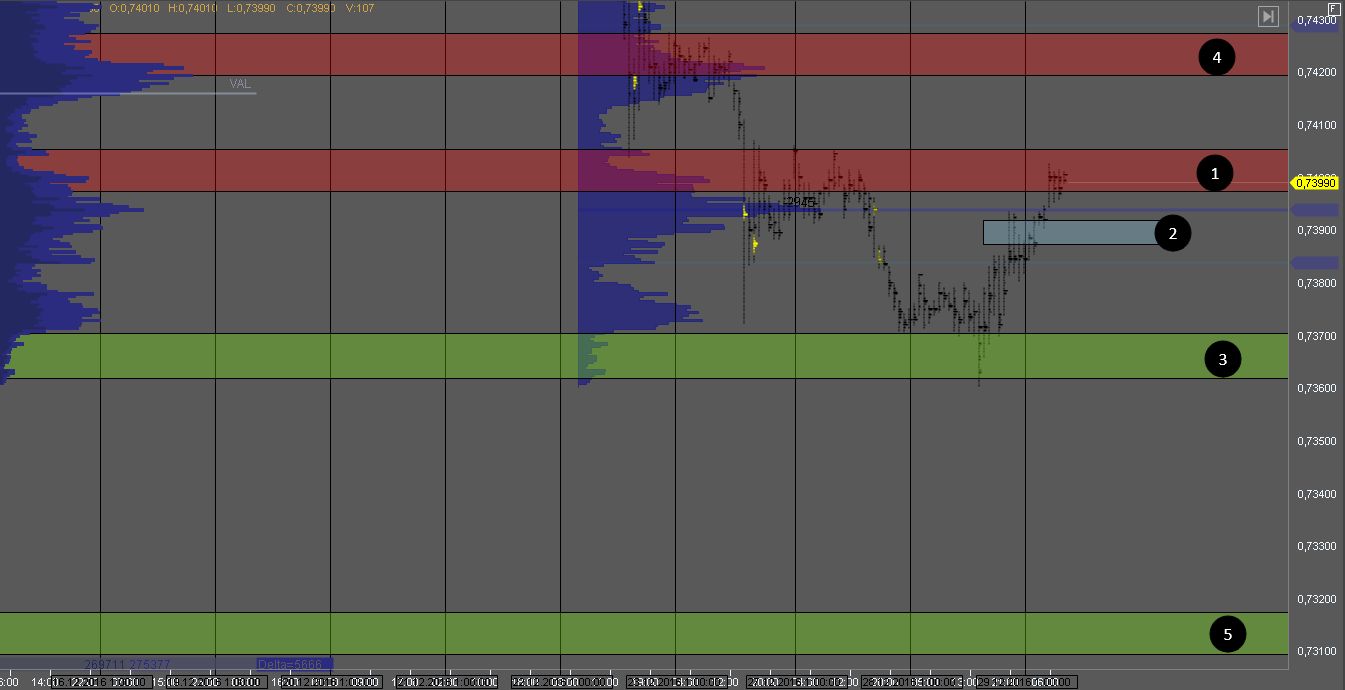Click the yellow 0,73990 current price tag
Screen dimensions: 1345x690
pyautogui.click(x=1315, y=182)
